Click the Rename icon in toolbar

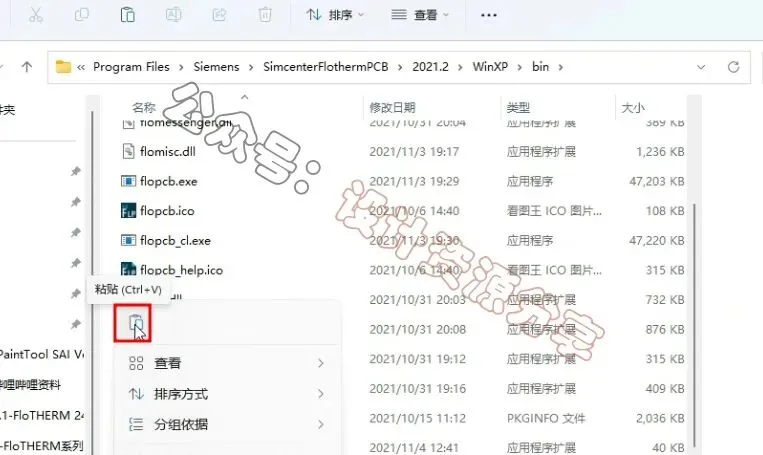coord(173,15)
